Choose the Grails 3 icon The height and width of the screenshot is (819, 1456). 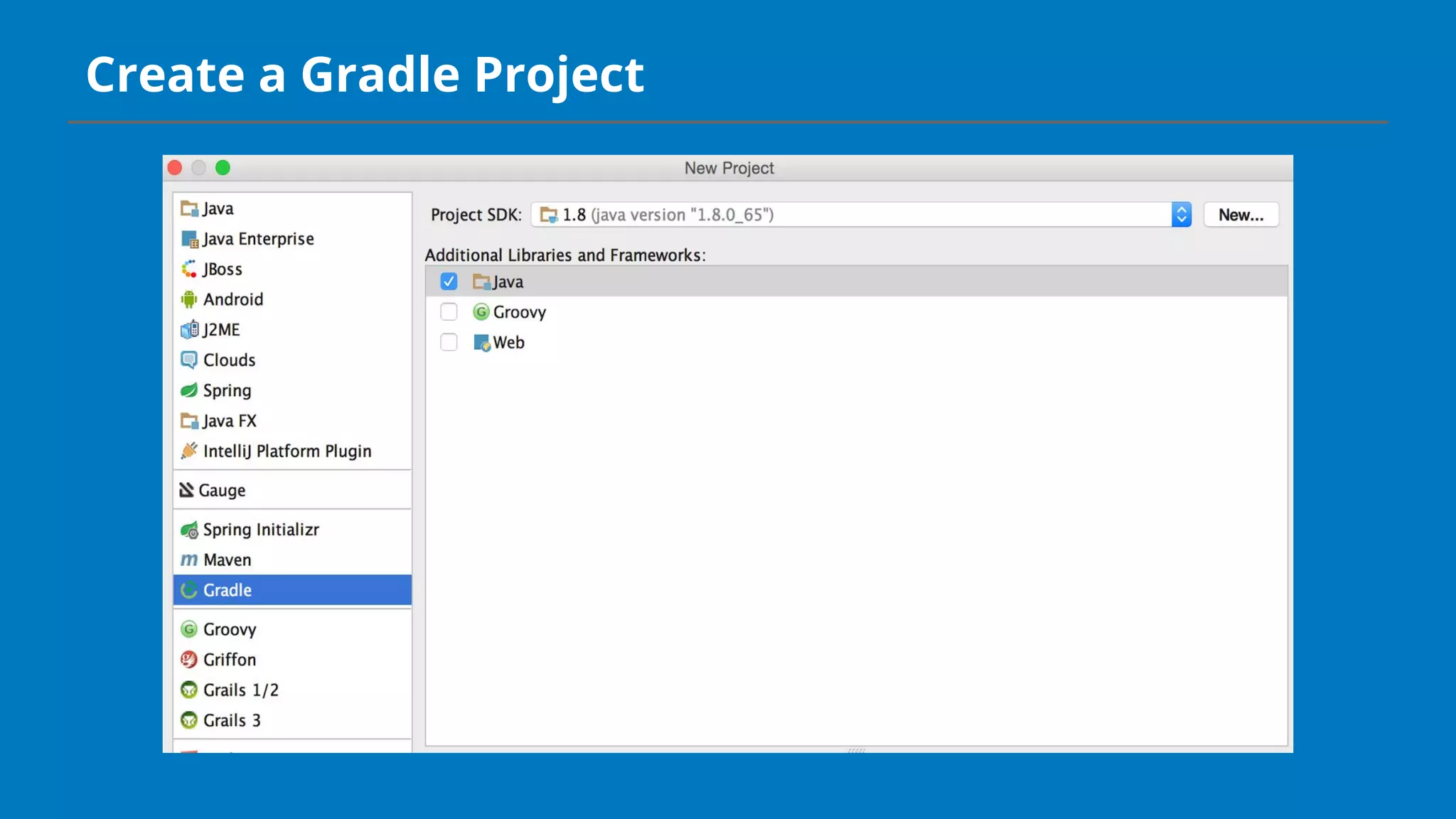pyautogui.click(x=188, y=721)
